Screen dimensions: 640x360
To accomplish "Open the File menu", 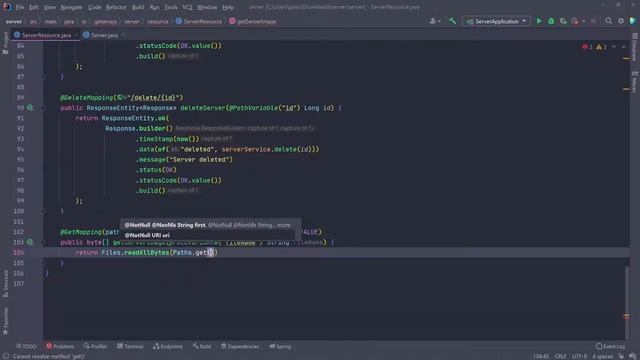I will pos(20,7).
